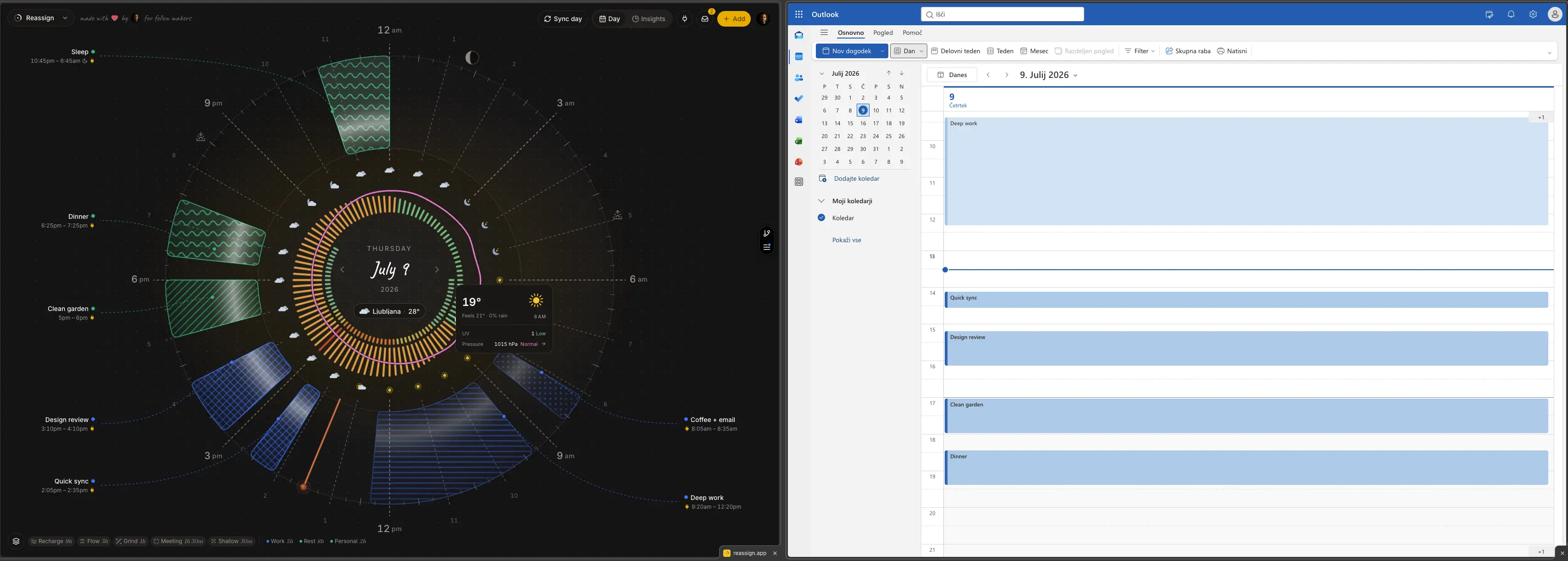Viewport: 1568px width, 561px height.
Task: Open My Day icon in Outlook header
Action: pyautogui.click(x=1489, y=14)
